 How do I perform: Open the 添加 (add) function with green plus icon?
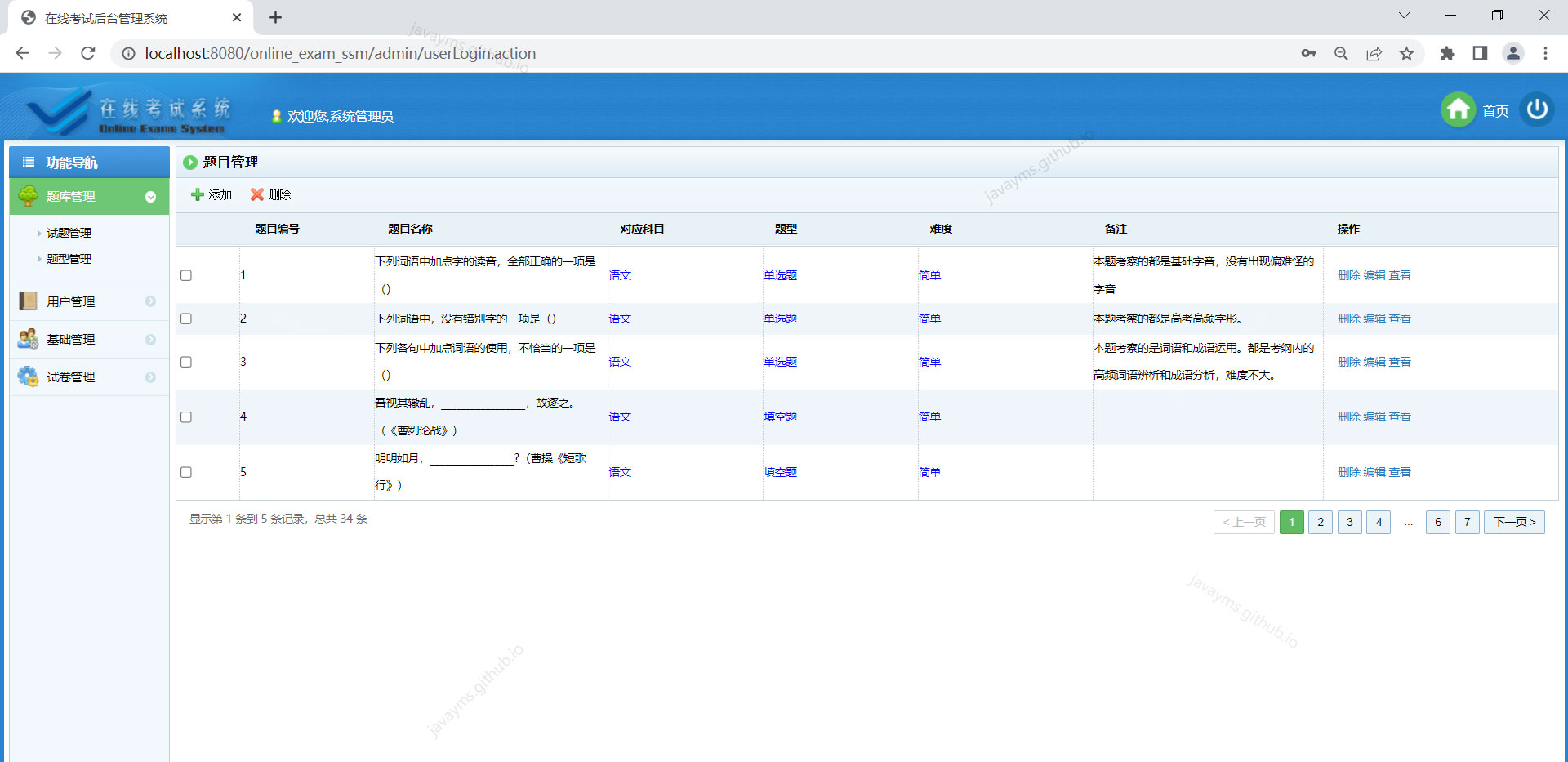(211, 194)
